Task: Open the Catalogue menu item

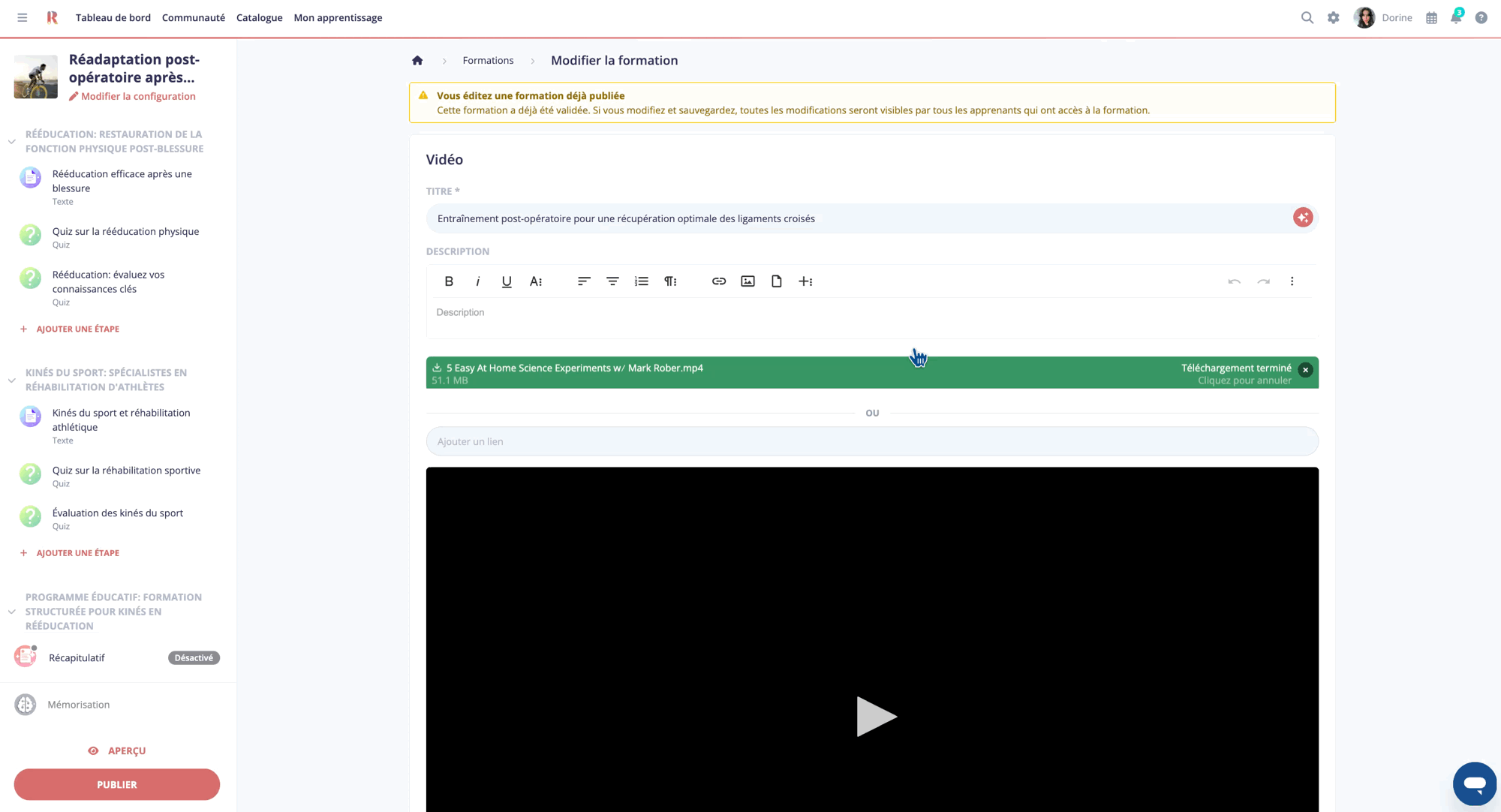Action: point(259,17)
